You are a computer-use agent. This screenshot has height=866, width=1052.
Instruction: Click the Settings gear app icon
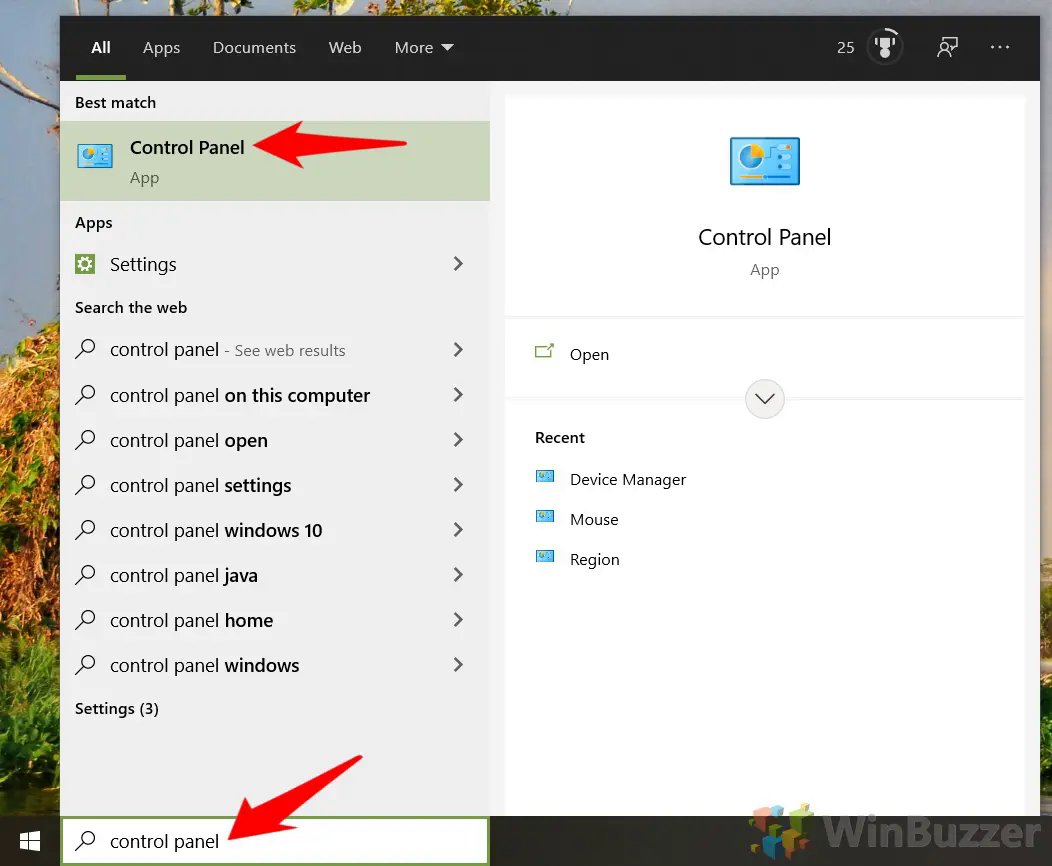(x=85, y=264)
